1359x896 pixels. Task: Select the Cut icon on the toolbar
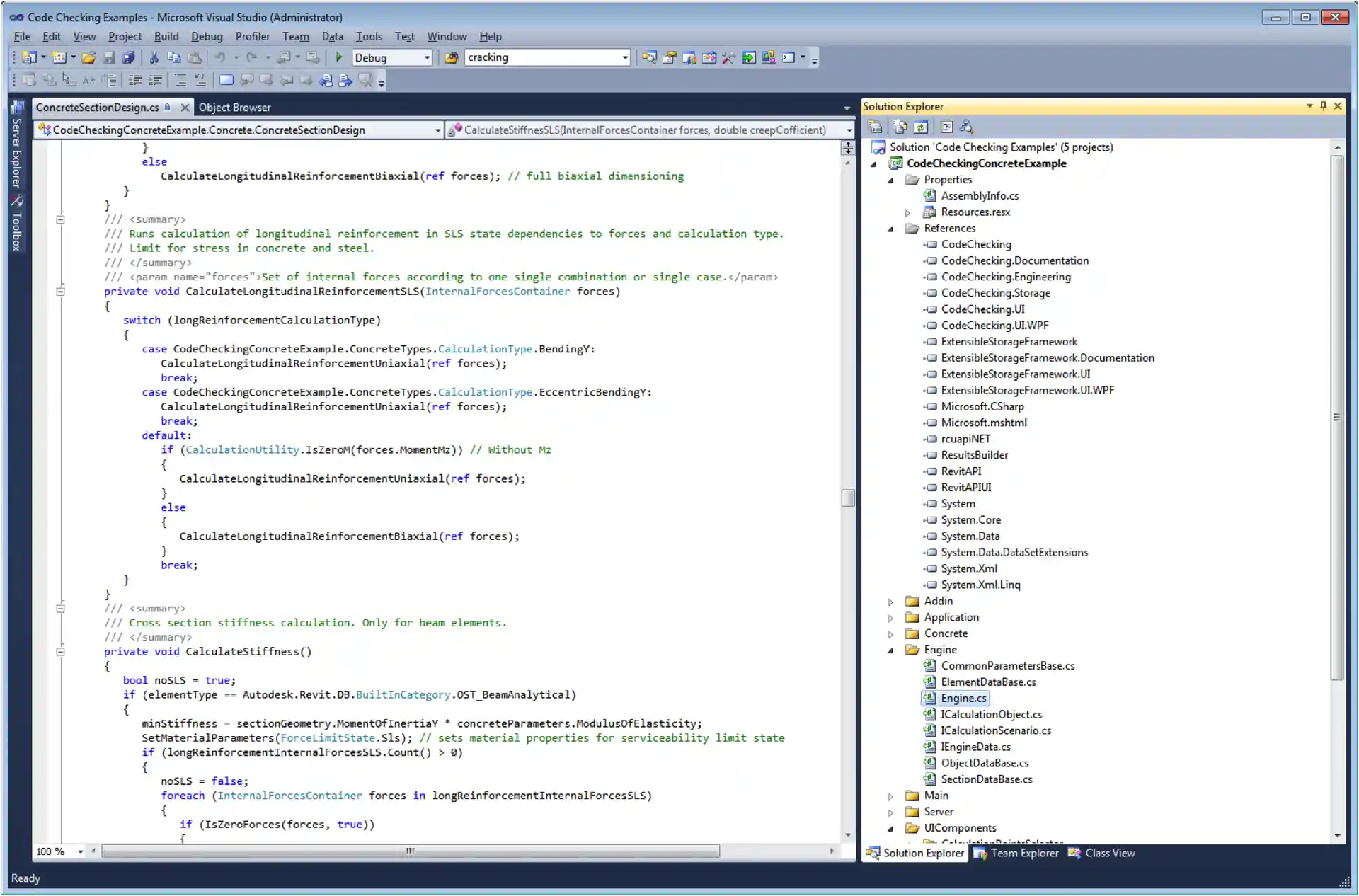click(x=153, y=57)
